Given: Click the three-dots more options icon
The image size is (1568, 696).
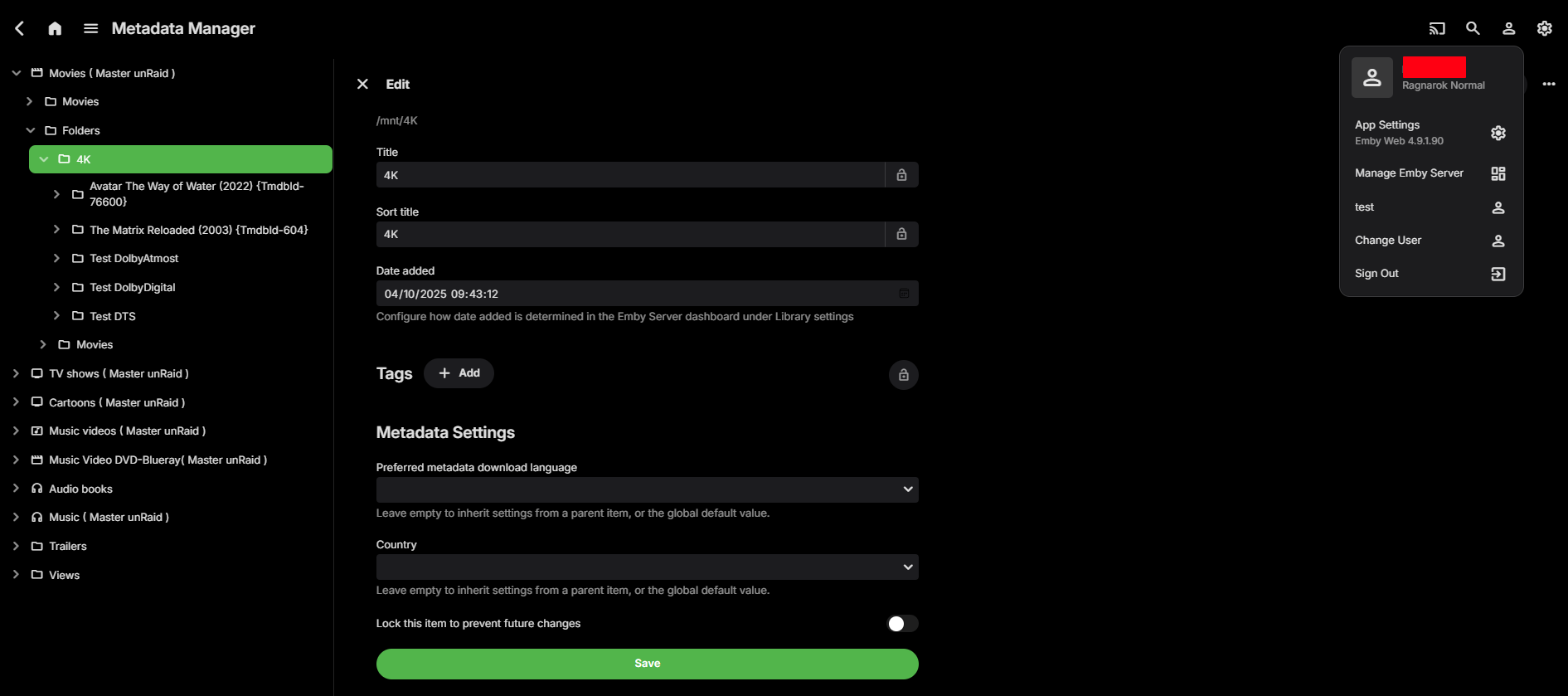Looking at the screenshot, I should click(1549, 84).
